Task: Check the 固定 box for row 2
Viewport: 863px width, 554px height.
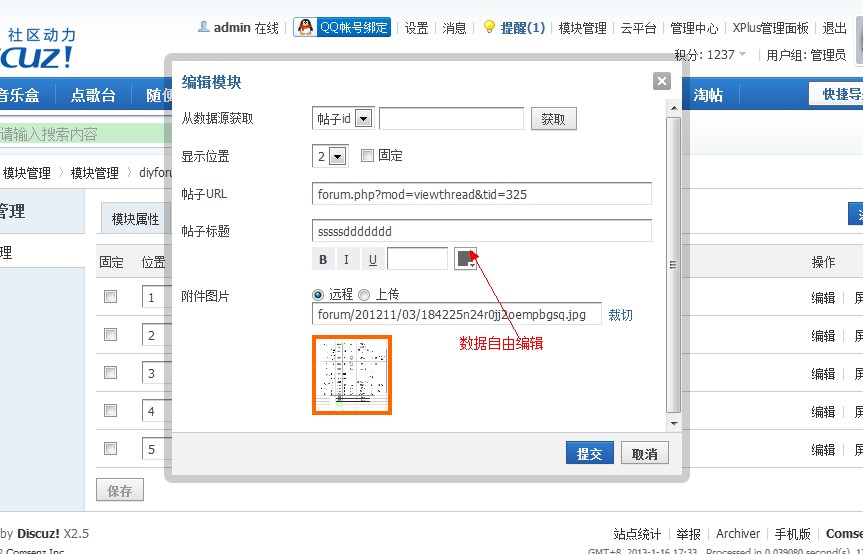Action: pos(111,334)
